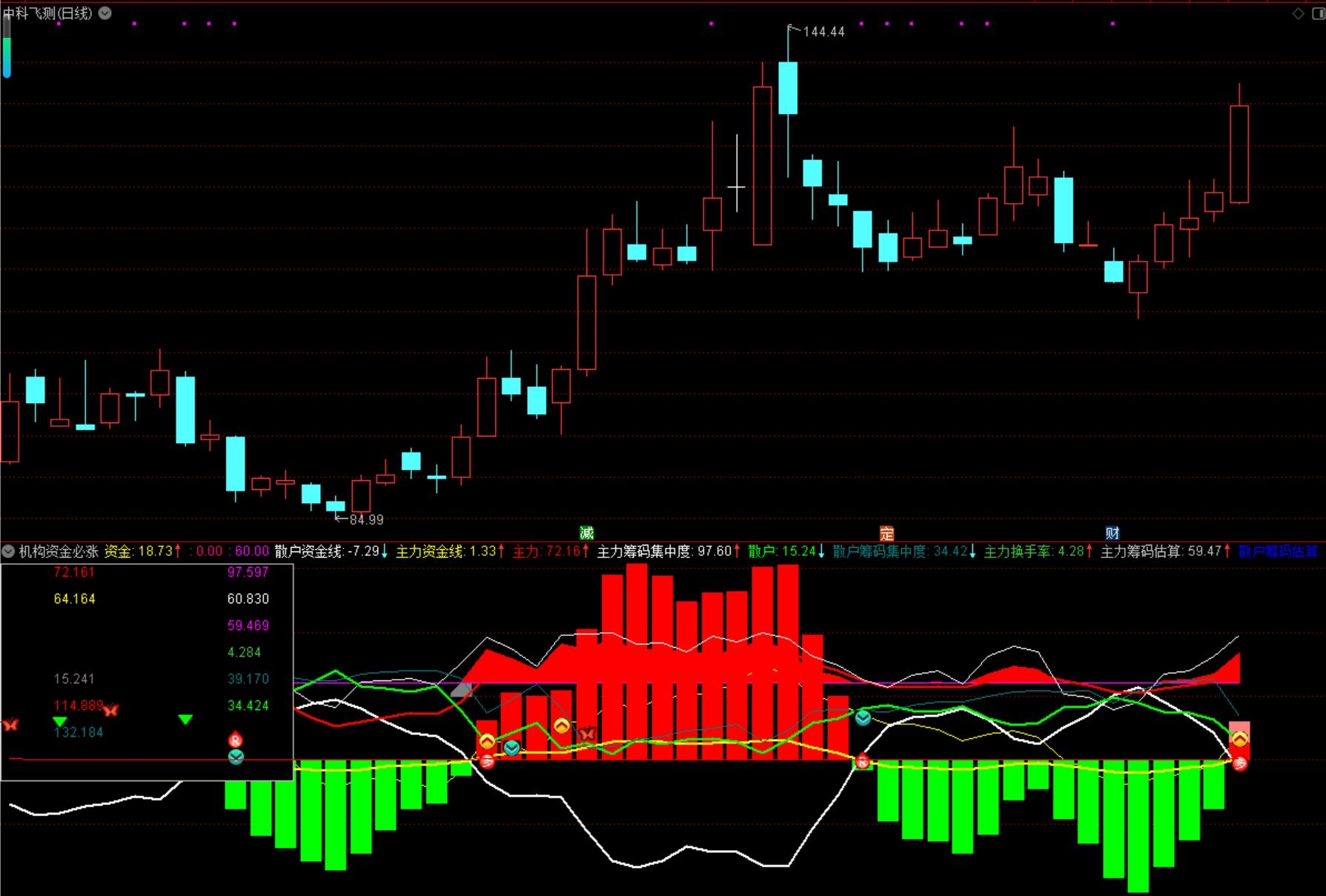The image size is (1326, 896).
Task: Click the magenta 60.00 indicator value
Action: [x=251, y=551]
